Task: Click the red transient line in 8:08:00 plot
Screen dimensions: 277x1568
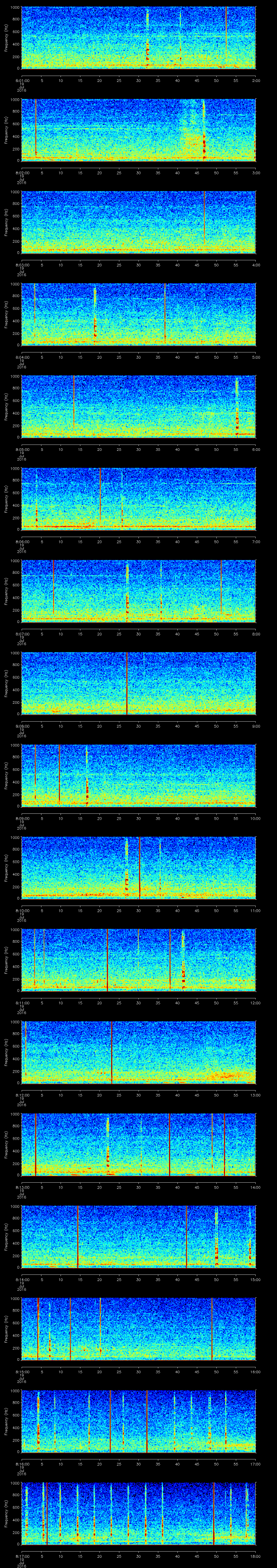Action: point(127,683)
